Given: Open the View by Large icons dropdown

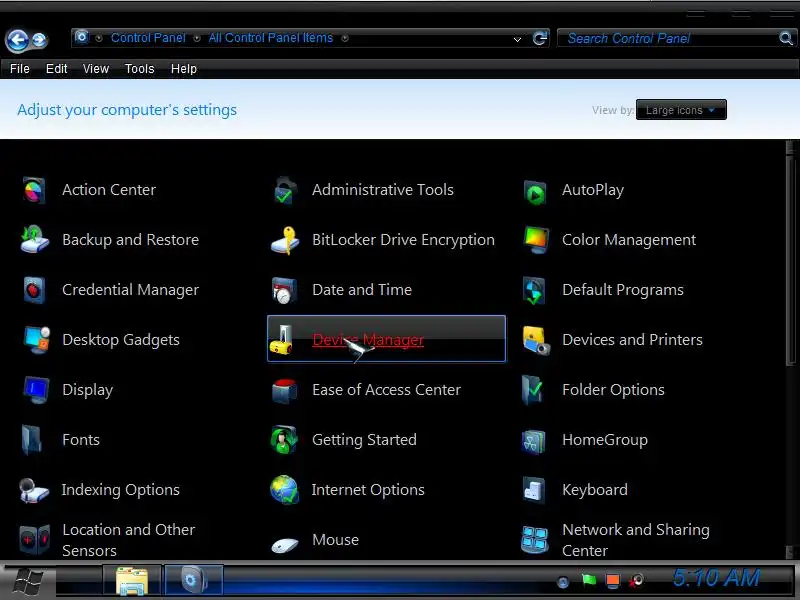Looking at the screenshot, I should tap(681, 110).
